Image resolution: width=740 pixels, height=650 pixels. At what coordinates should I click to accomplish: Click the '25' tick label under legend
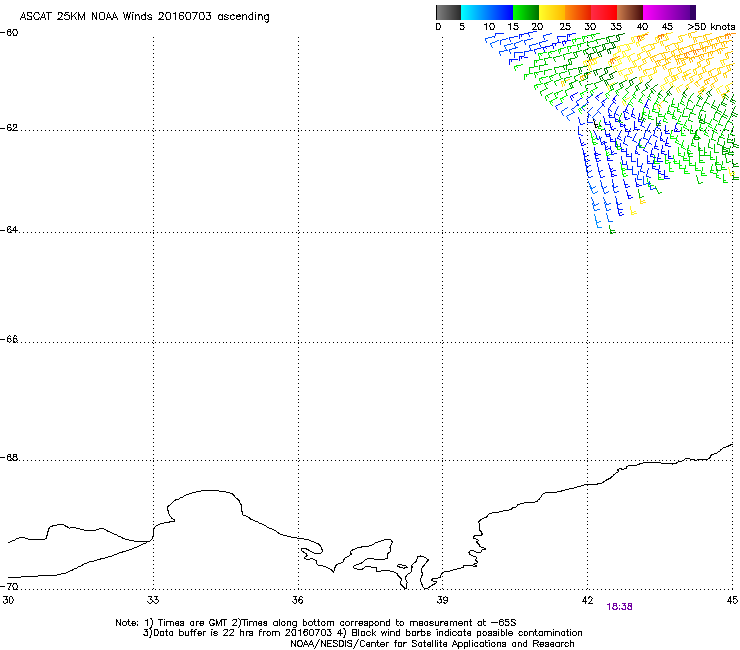(x=565, y=27)
